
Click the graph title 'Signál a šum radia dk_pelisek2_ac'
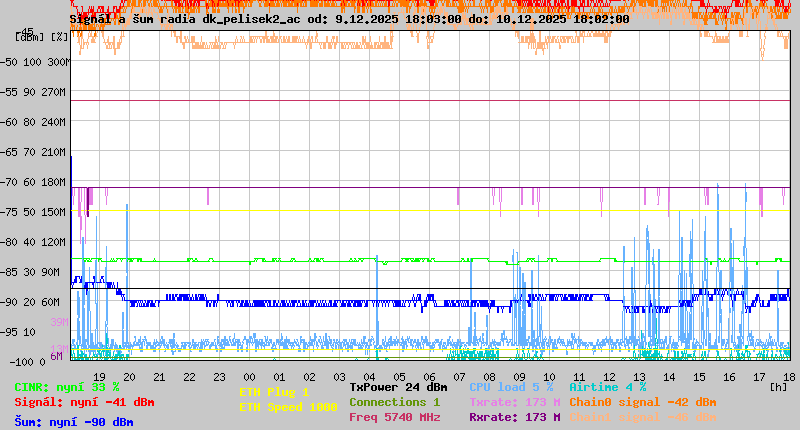185,19
